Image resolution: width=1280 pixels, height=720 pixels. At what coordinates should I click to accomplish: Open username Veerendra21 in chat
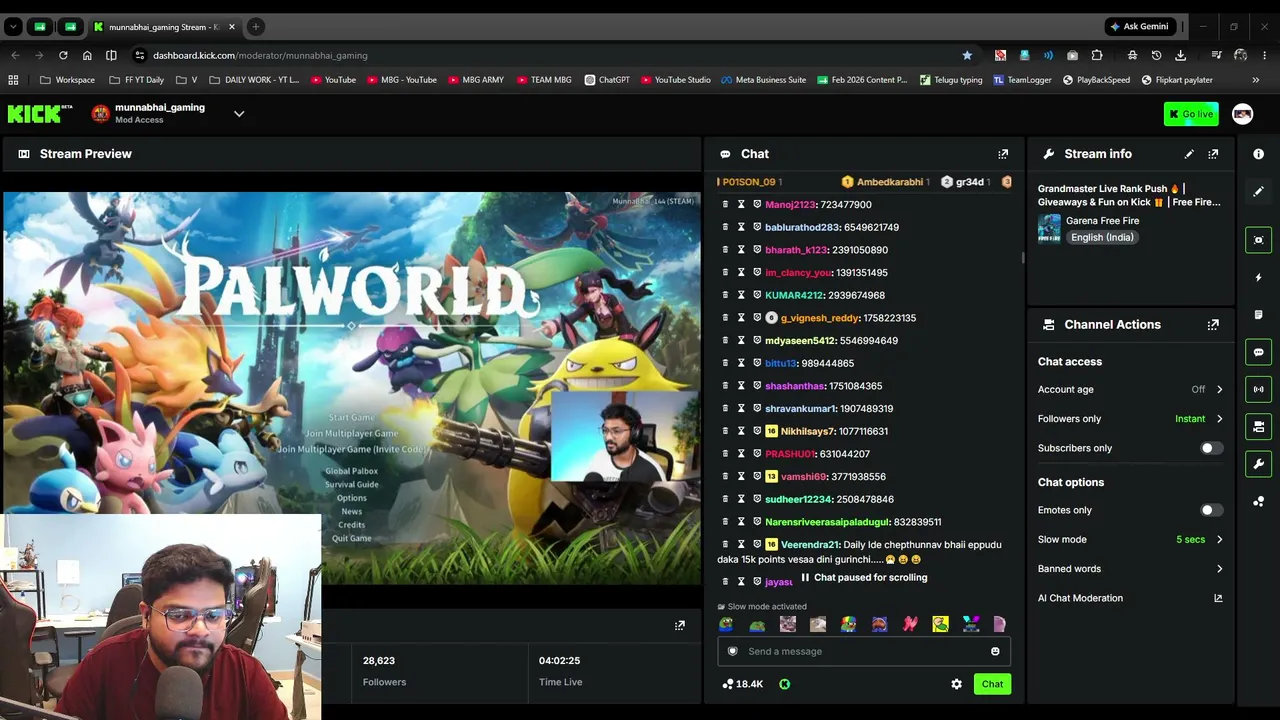810,545
